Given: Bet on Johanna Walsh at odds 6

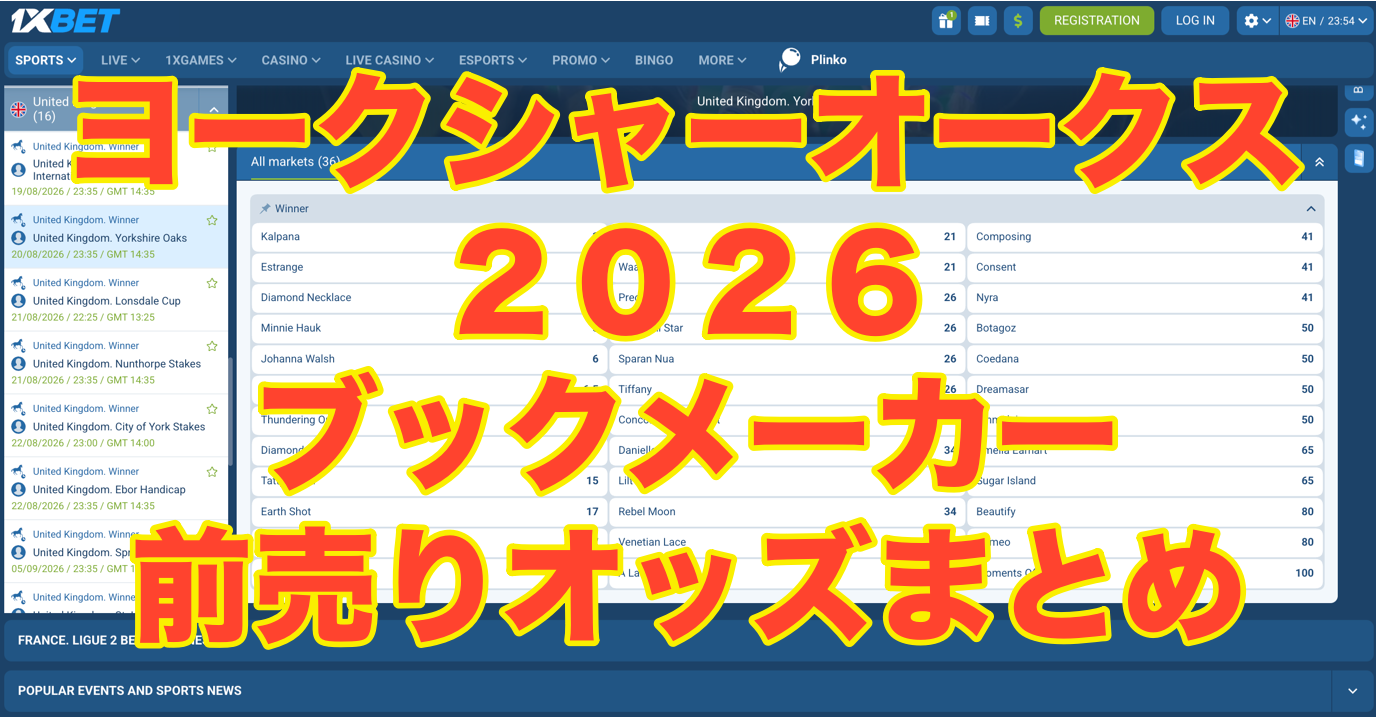Looking at the screenshot, I should (x=429, y=359).
